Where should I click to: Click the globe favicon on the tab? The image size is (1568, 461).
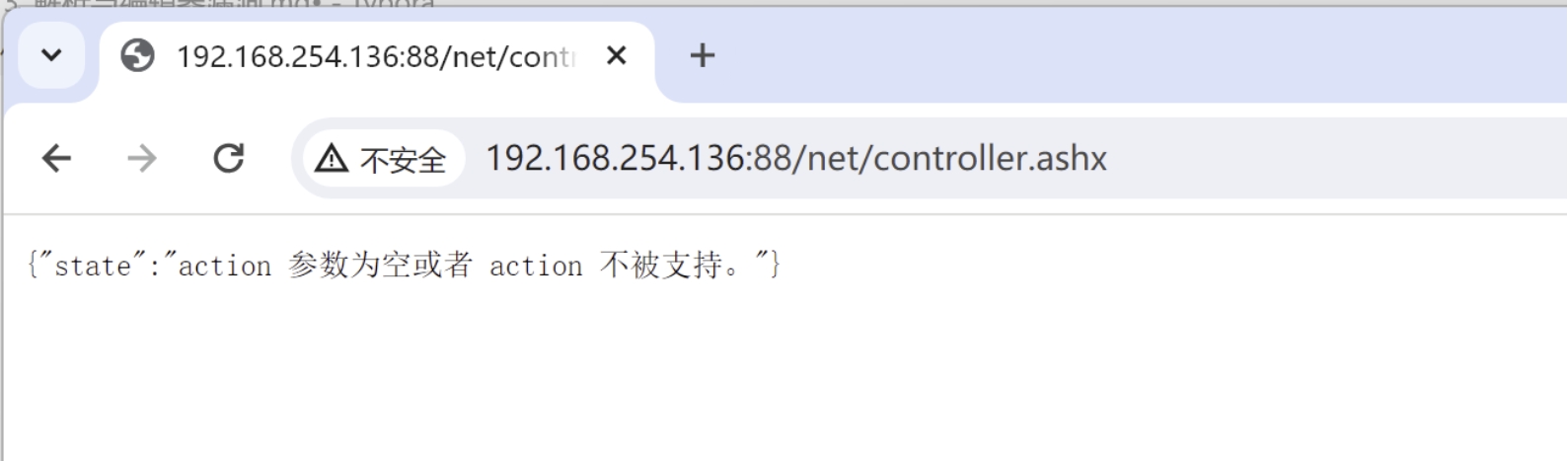pyautogui.click(x=137, y=55)
